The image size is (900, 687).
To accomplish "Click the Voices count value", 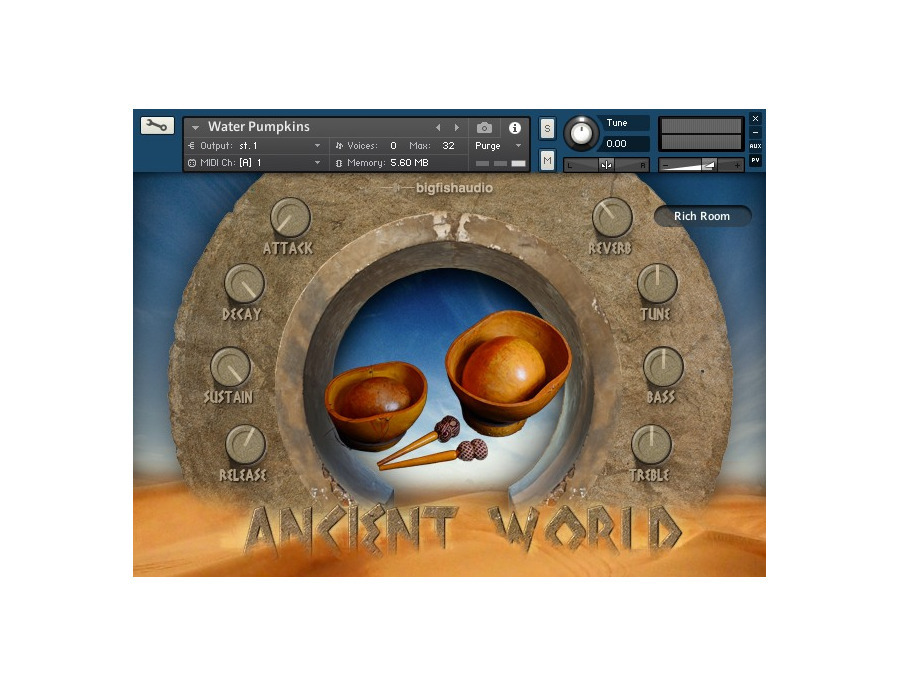I will tap(393, 146).
